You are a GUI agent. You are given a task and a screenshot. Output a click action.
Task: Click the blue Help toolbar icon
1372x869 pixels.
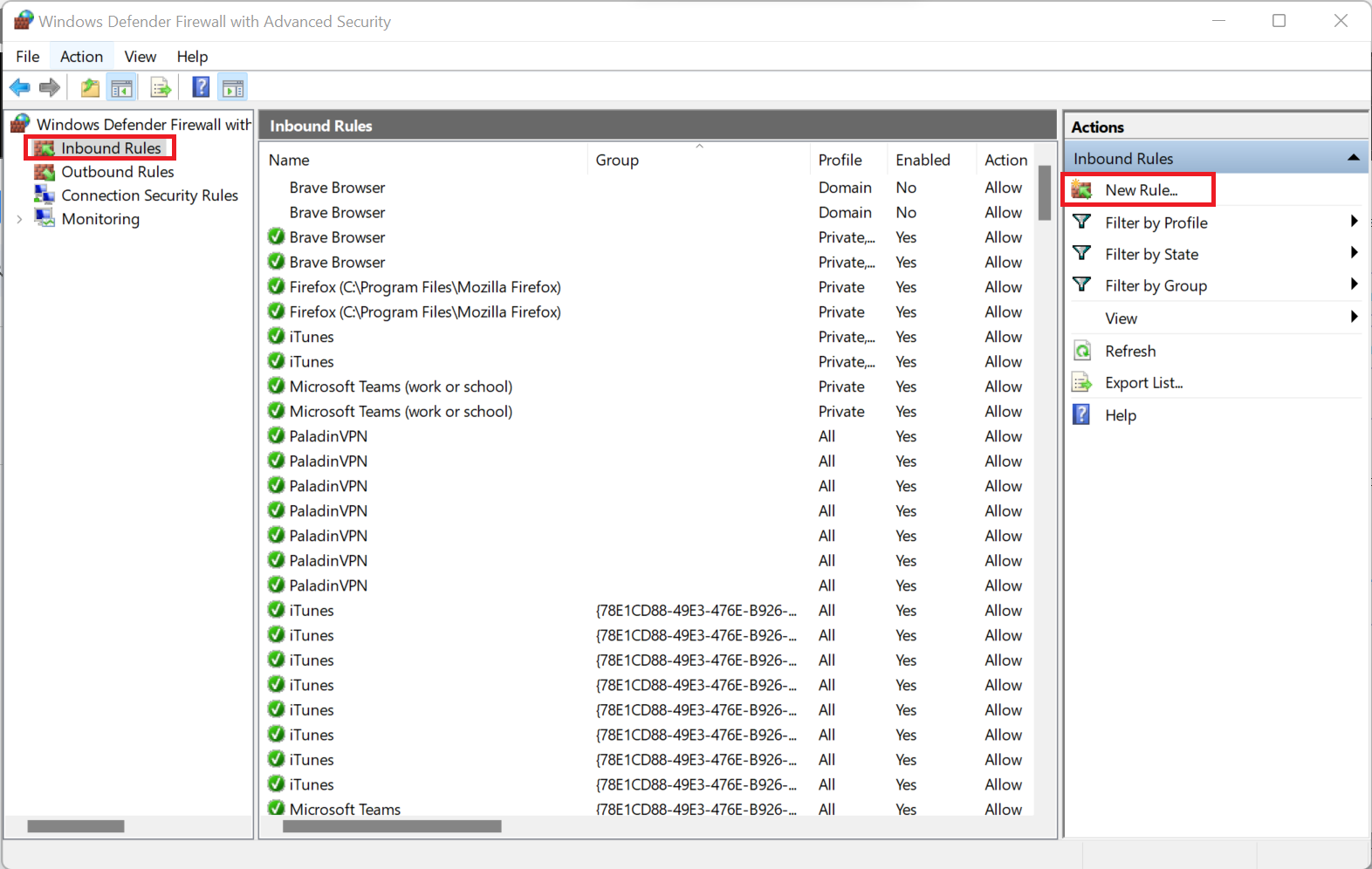201,87
